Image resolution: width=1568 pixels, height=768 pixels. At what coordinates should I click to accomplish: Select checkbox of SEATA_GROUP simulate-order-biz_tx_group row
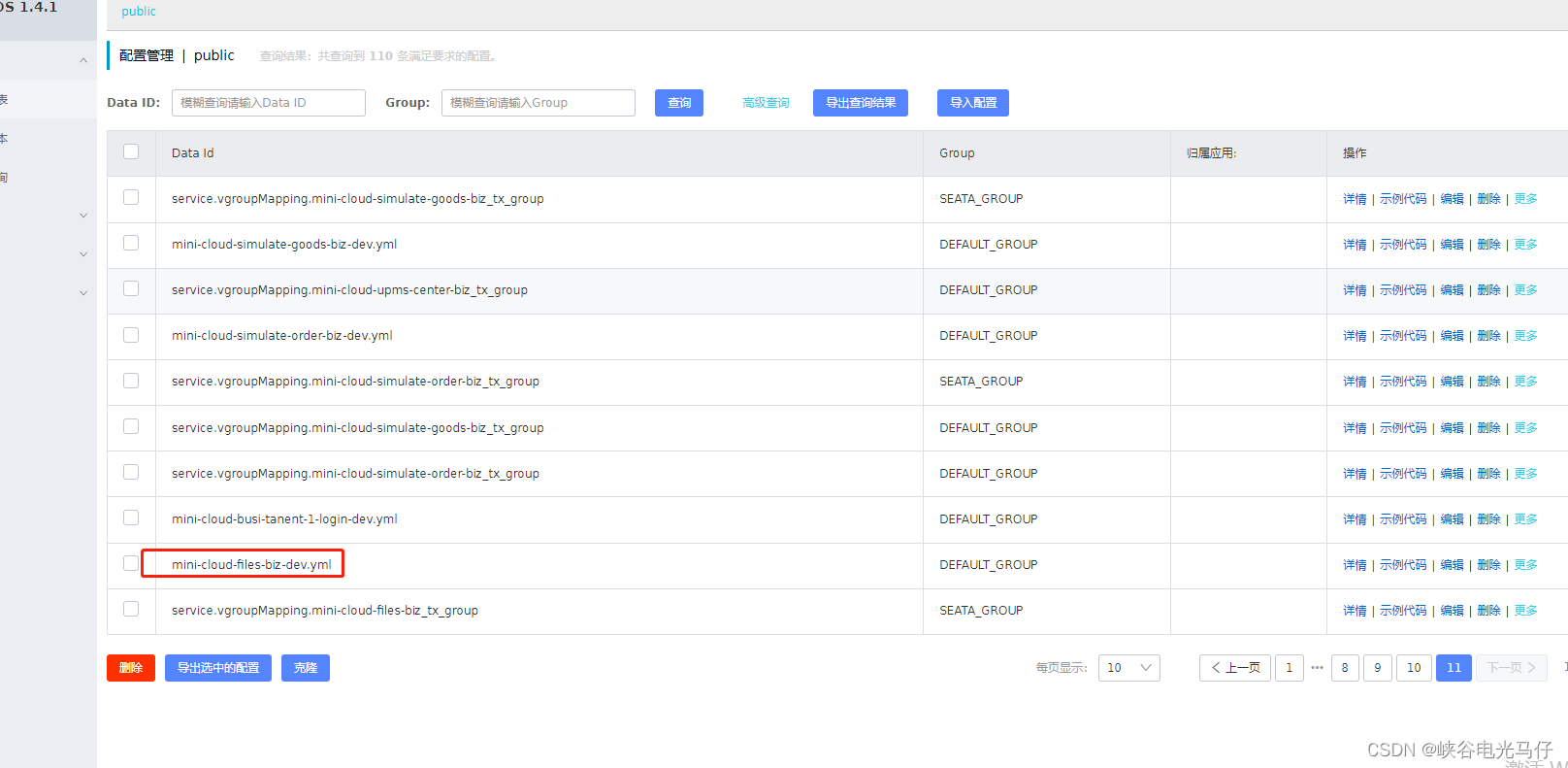point(131,381)
